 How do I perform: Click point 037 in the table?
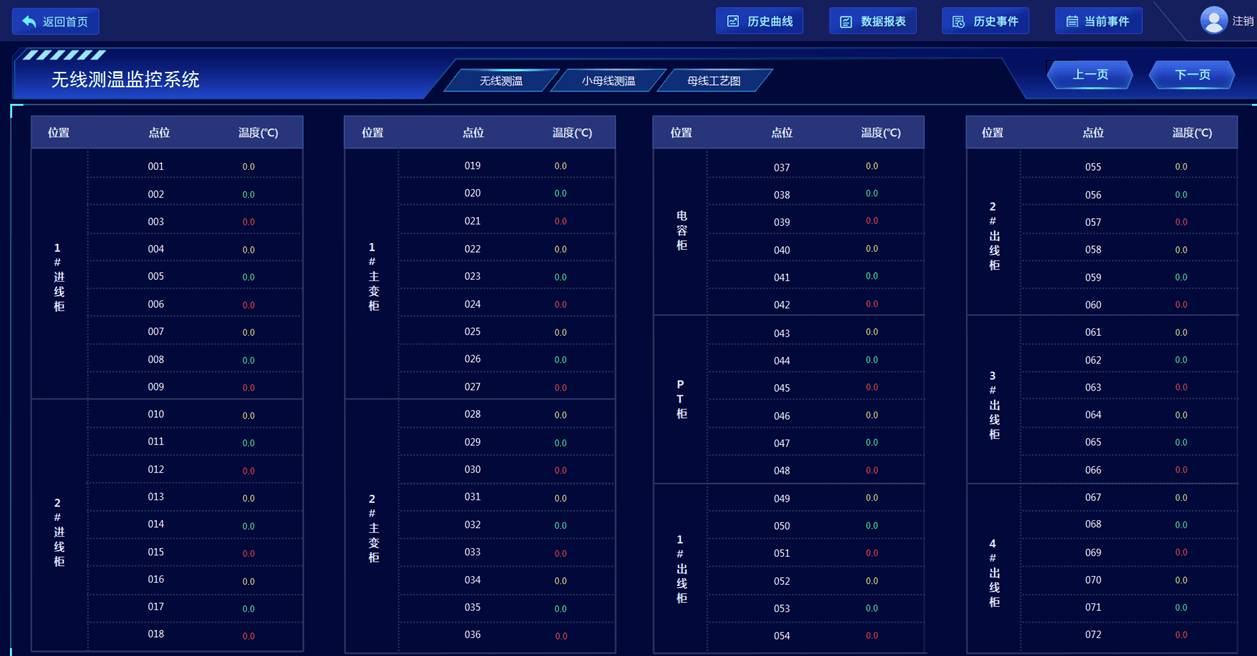pos(782,168)
